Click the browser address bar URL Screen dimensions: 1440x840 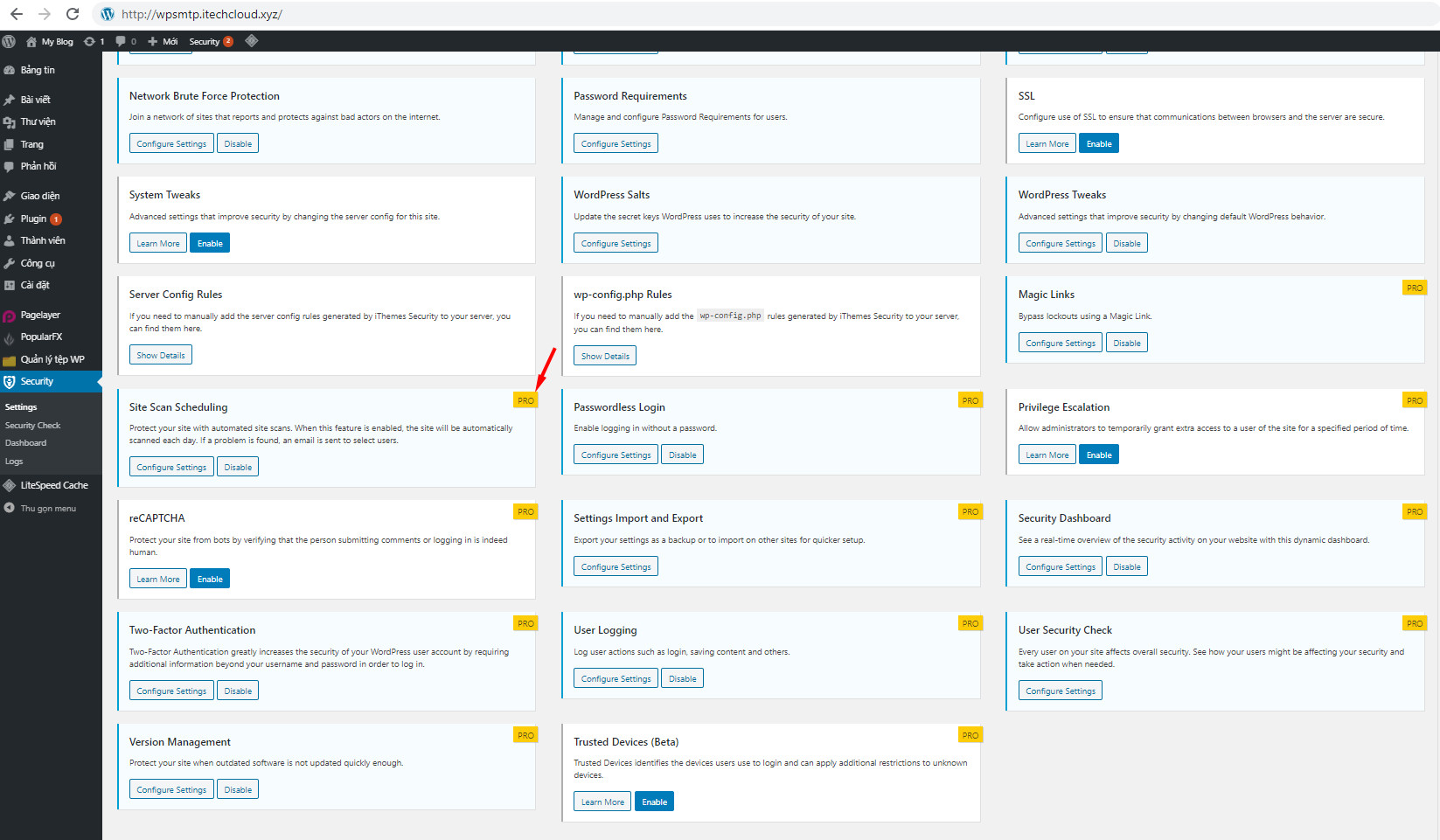click(x=202, y=14)
